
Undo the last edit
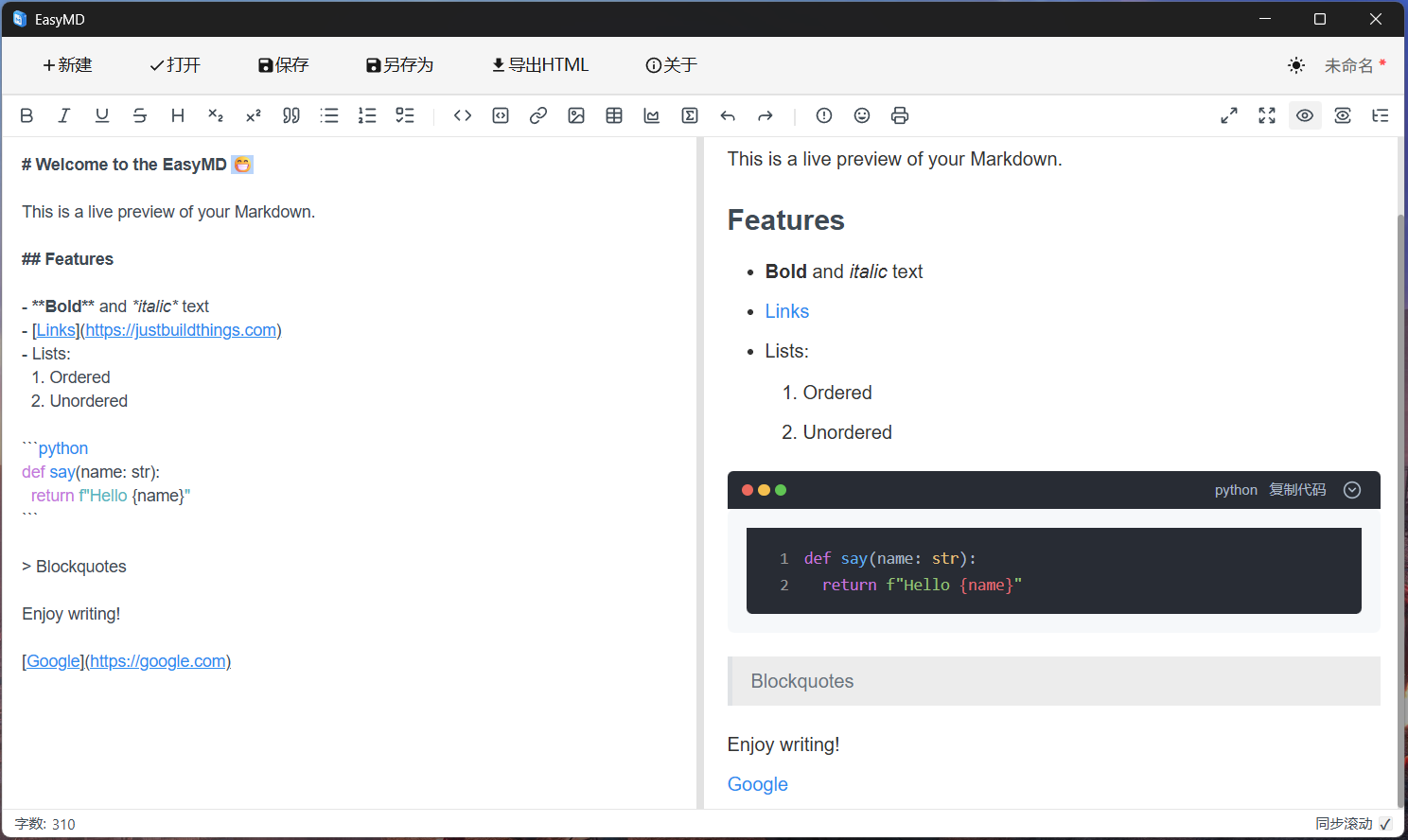click(728, 115)
